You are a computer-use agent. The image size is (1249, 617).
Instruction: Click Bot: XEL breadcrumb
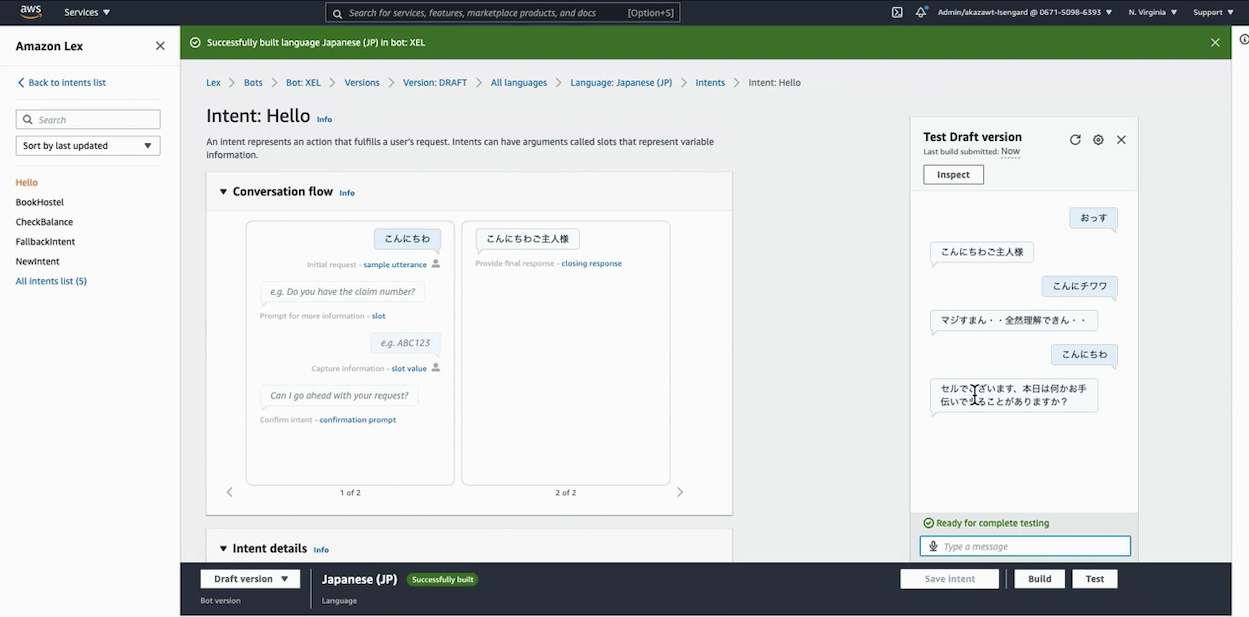tap(303, 83)
